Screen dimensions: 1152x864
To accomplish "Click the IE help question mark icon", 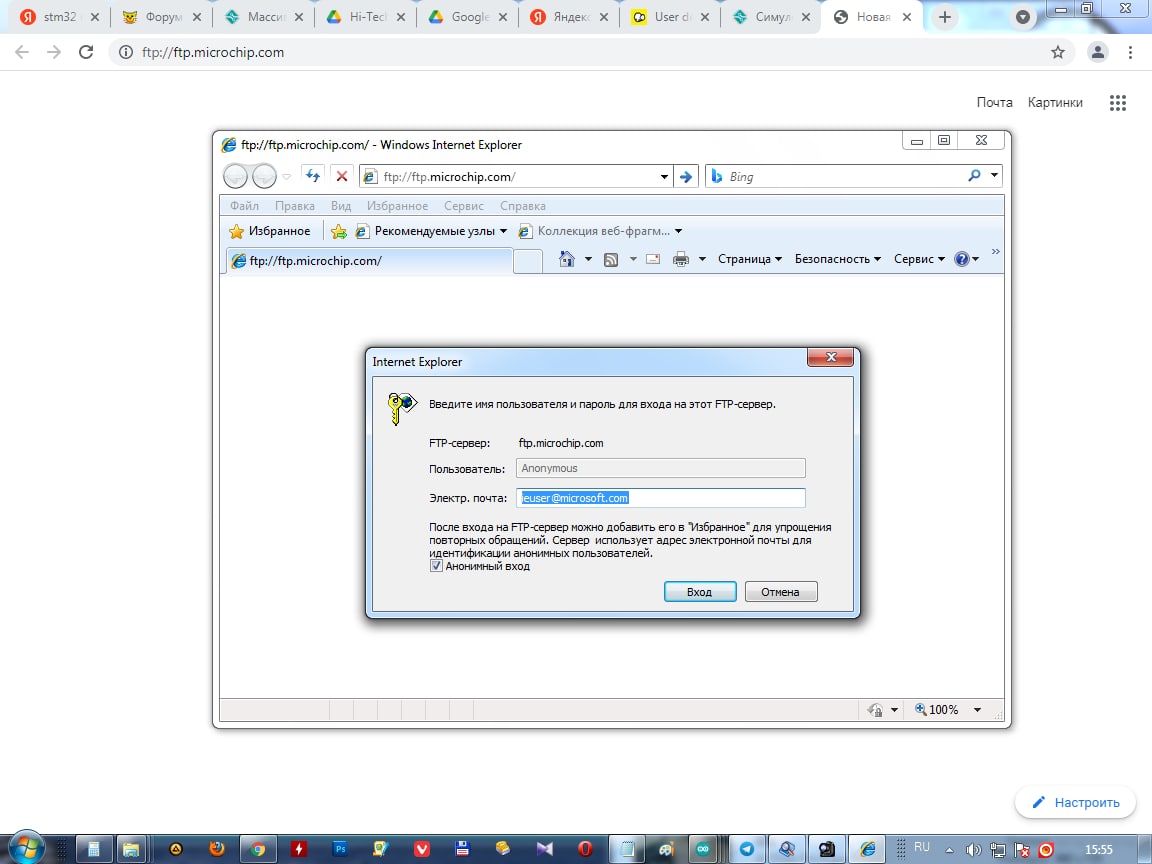I will (x=962, y=259).
